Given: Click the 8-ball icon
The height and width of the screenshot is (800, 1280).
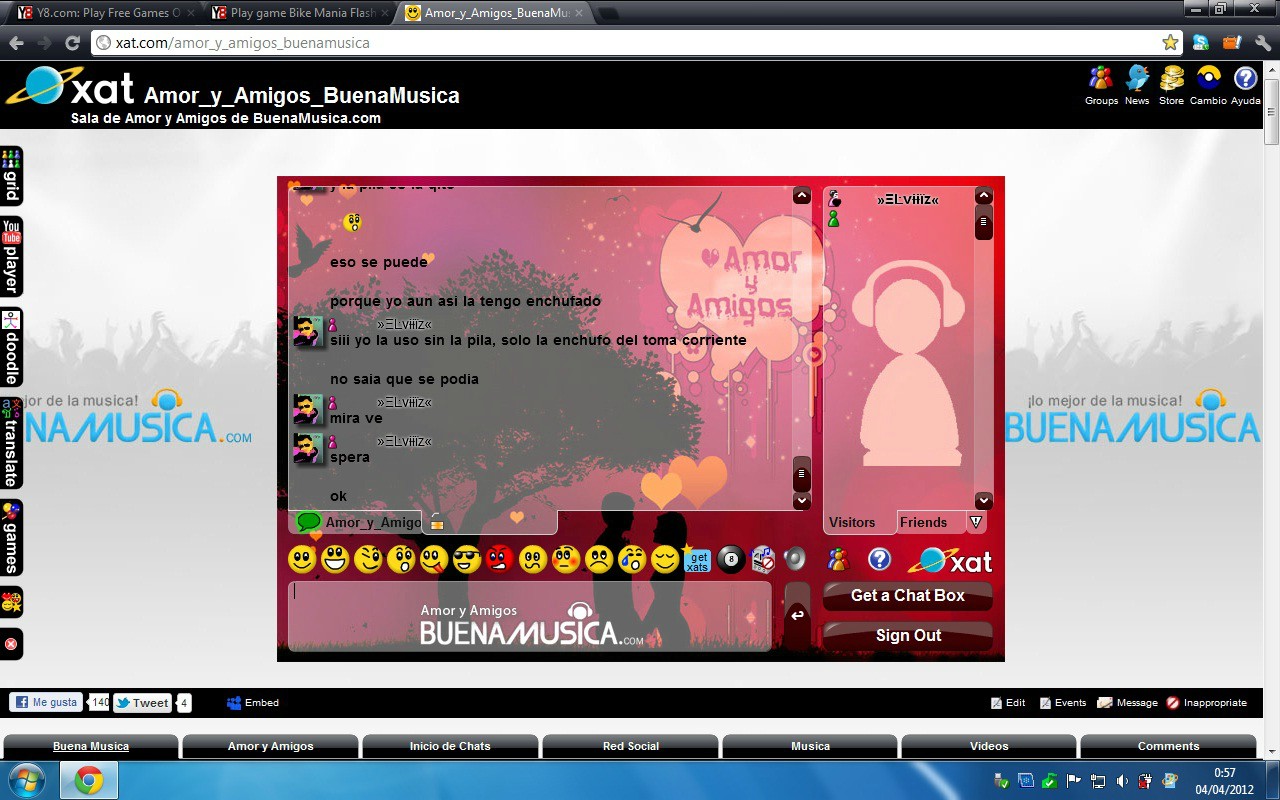Looking at the screenshot, I should pyautogui.click(x=731, y=560).
